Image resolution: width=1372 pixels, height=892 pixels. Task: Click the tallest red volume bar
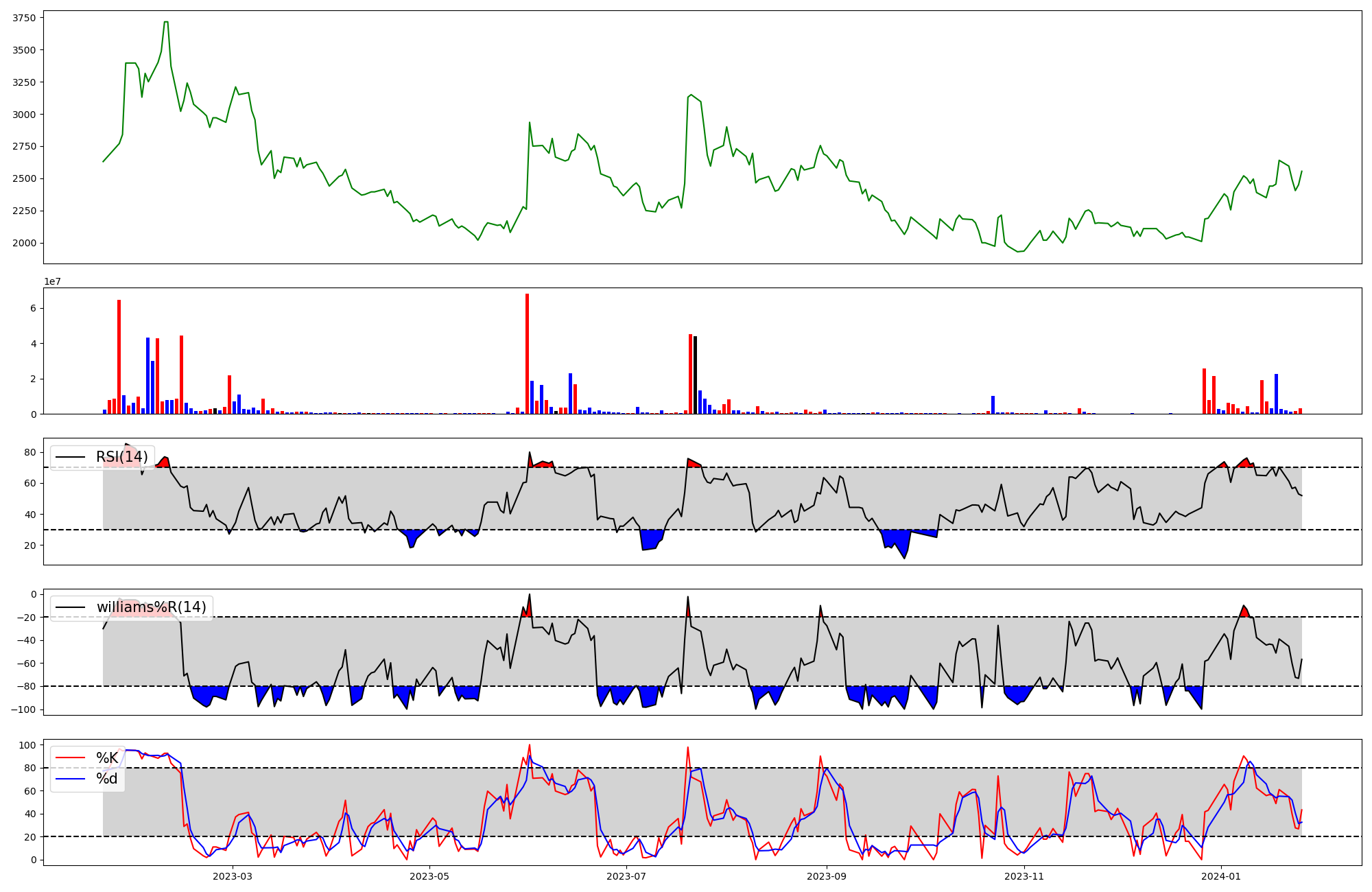click(527, 353)
